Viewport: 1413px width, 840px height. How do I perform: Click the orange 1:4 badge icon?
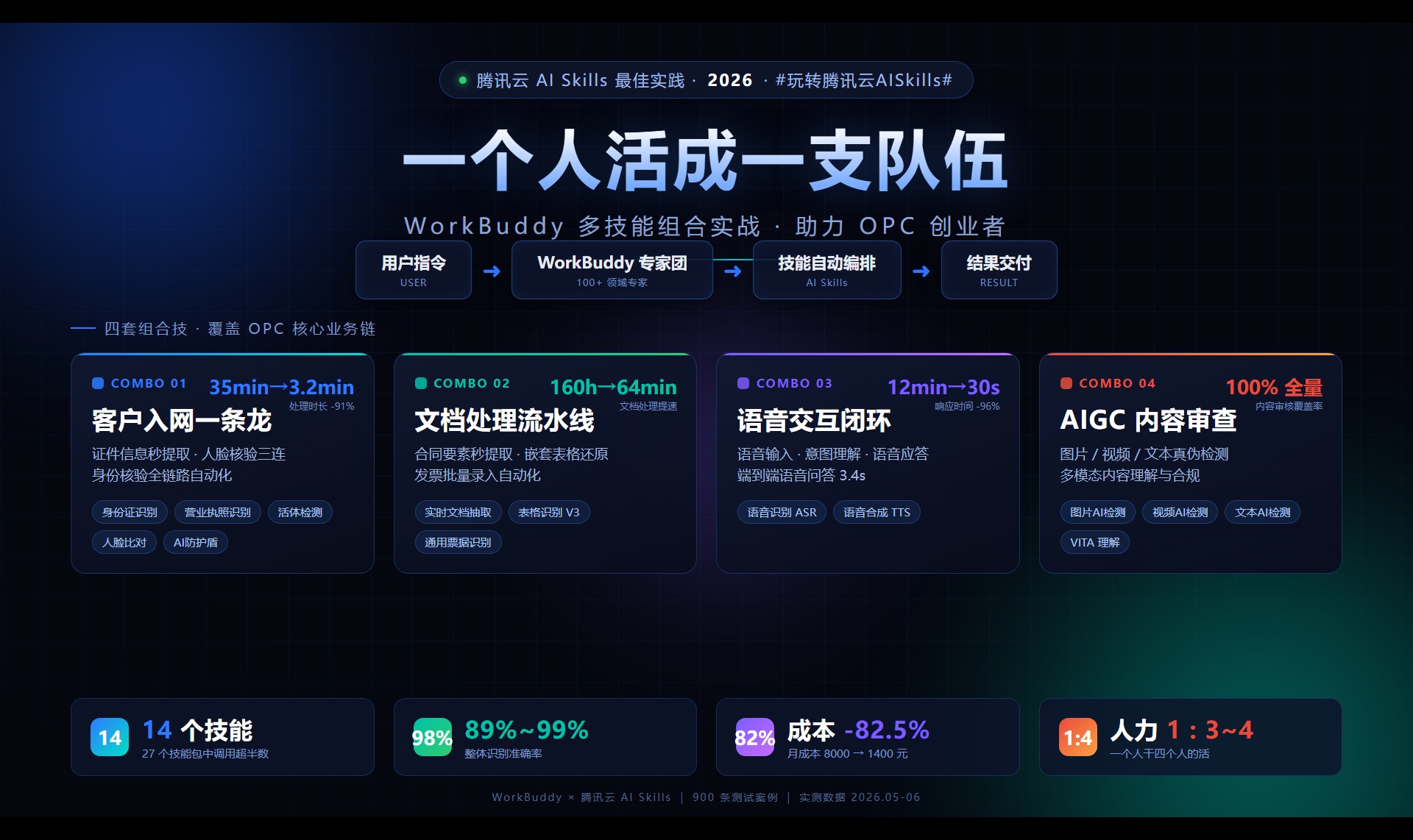pos(1078,737)
